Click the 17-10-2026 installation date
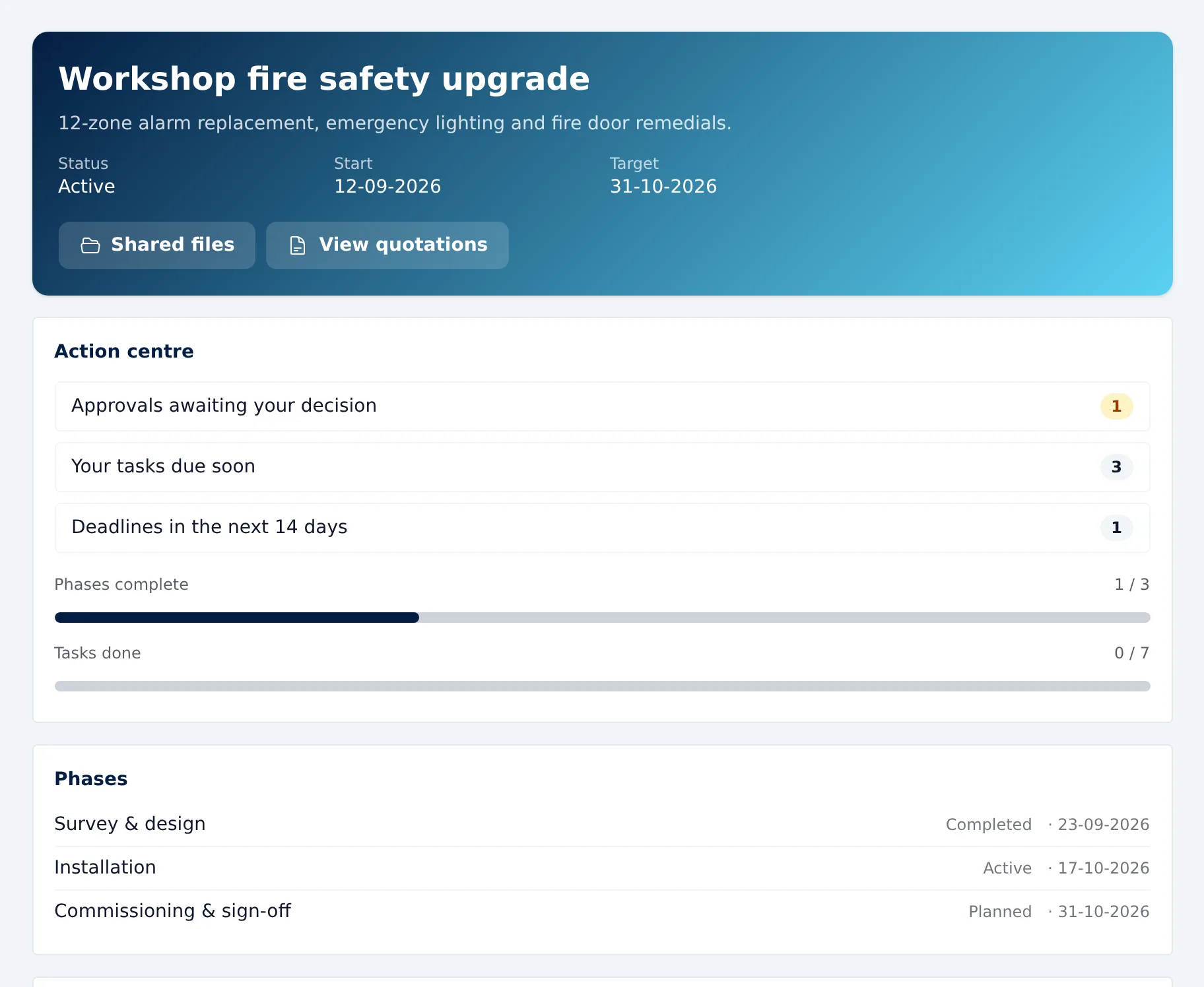 click(1104, 868)
